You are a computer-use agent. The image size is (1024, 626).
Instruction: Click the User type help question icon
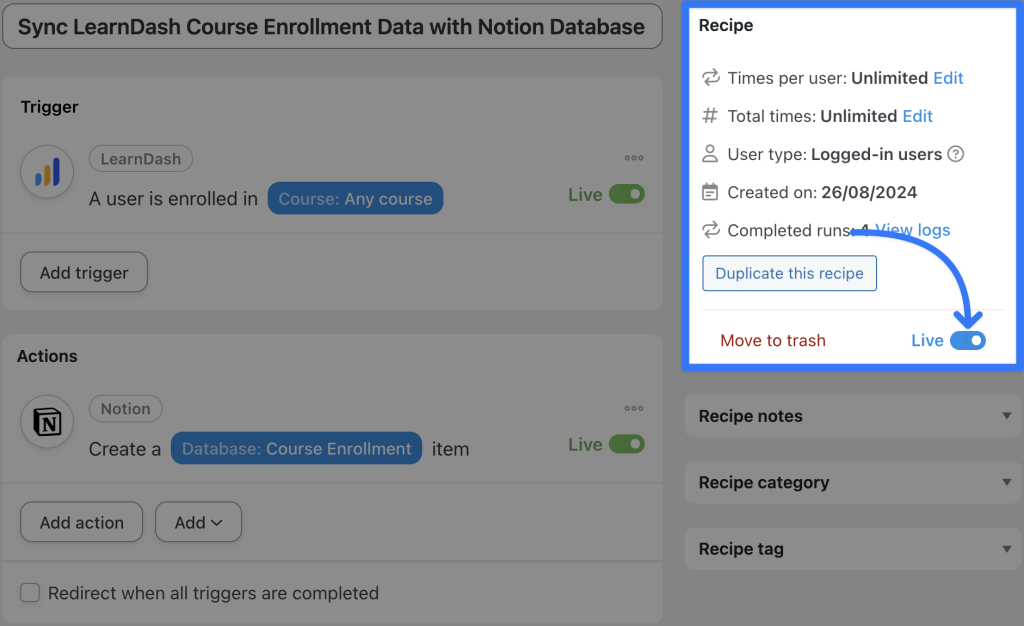tap(956, 154)
